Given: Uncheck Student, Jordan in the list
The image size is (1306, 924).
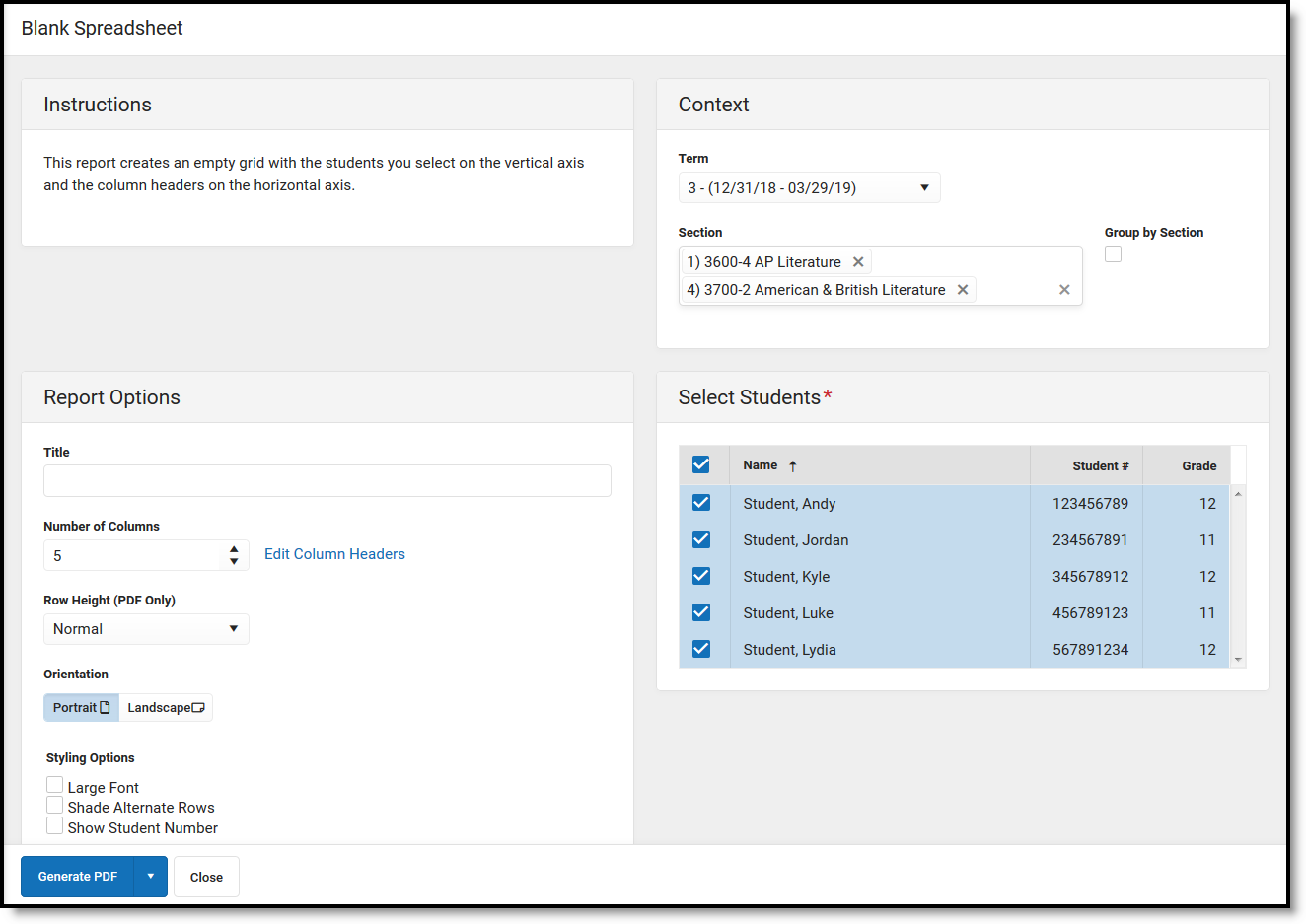Looking at the screenshot, I should point(701,539).
